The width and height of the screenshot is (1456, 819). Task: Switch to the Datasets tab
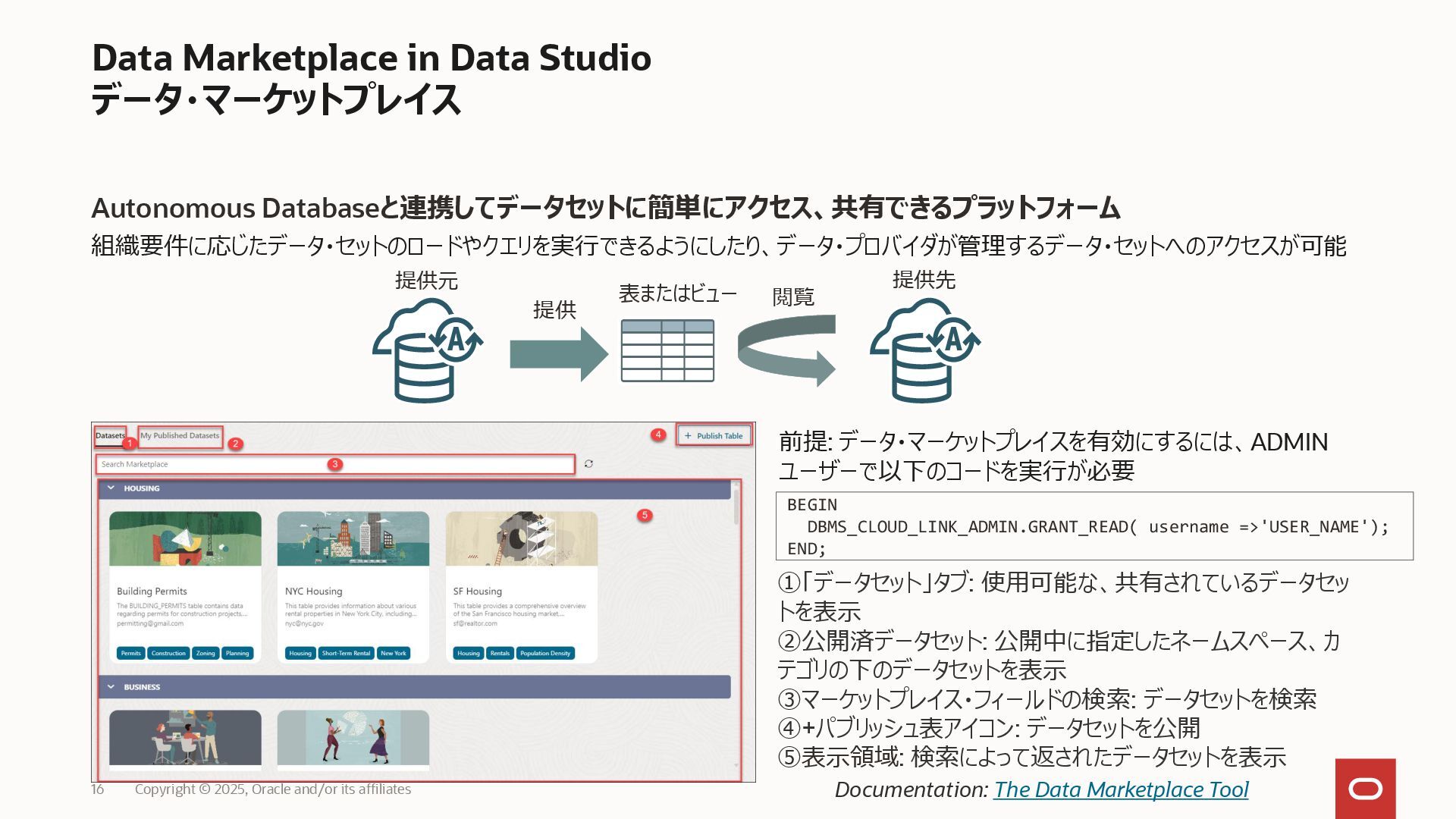pos(110,435)
